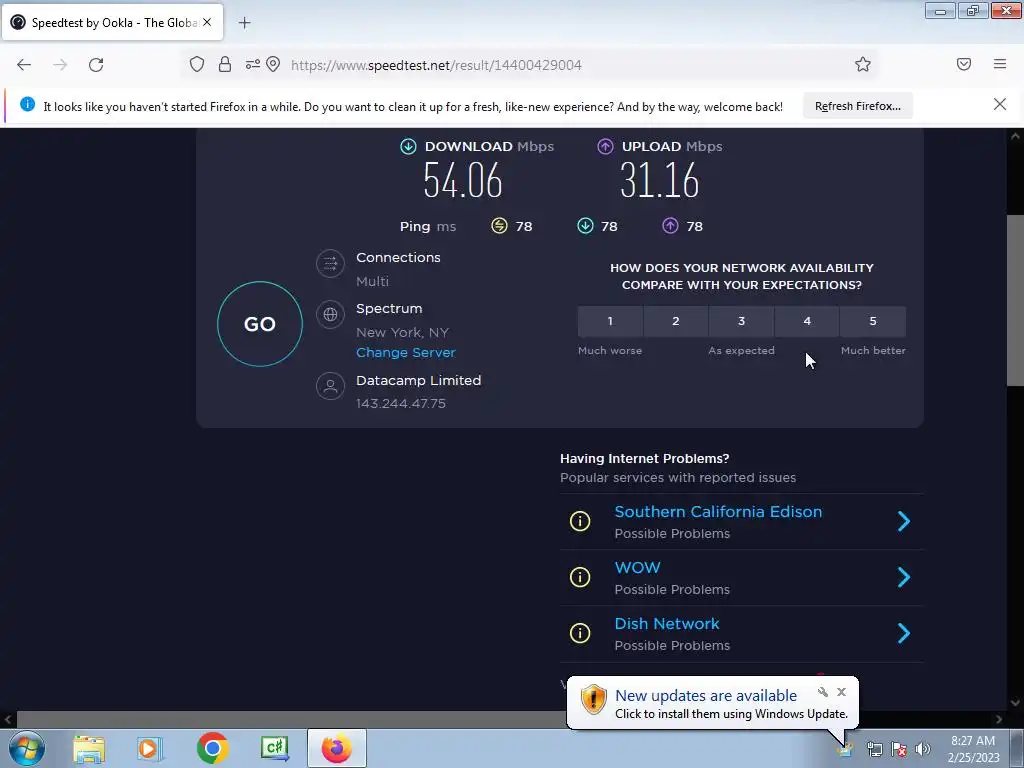
Task: View site security via the padlock icon
Action: [x=225, y=64]
